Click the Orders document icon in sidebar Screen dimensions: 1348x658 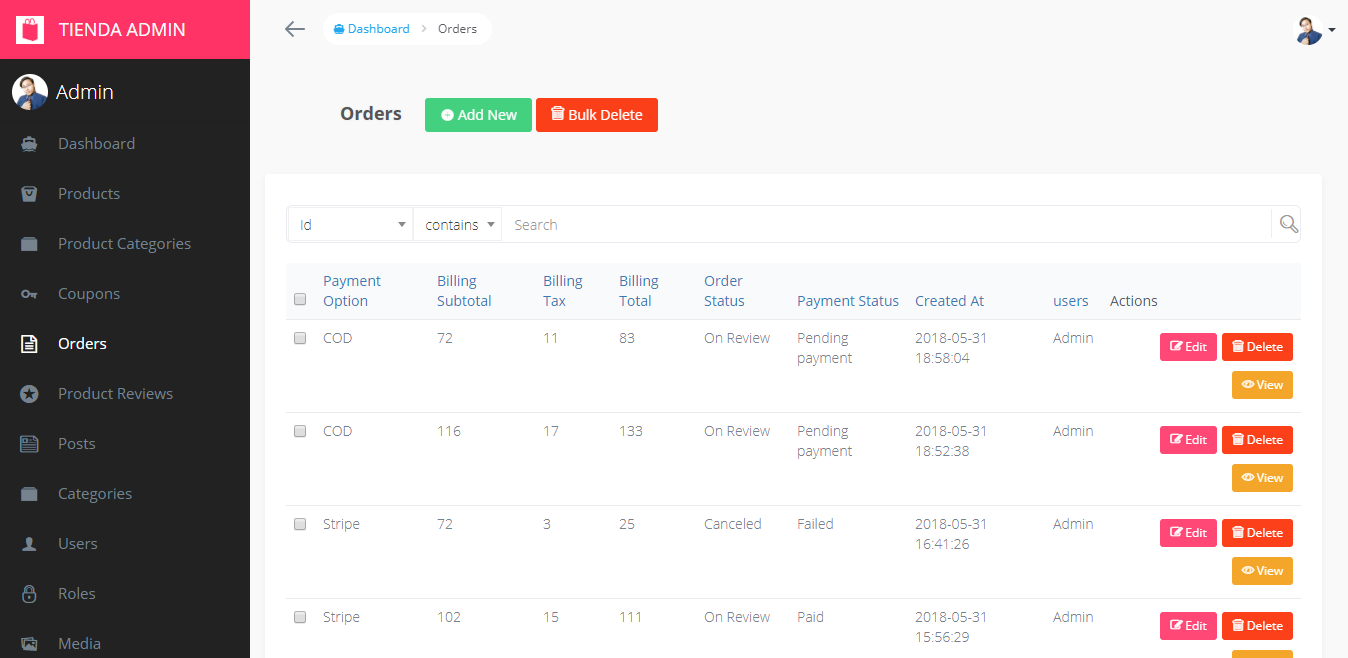click(x=30, y=344)
